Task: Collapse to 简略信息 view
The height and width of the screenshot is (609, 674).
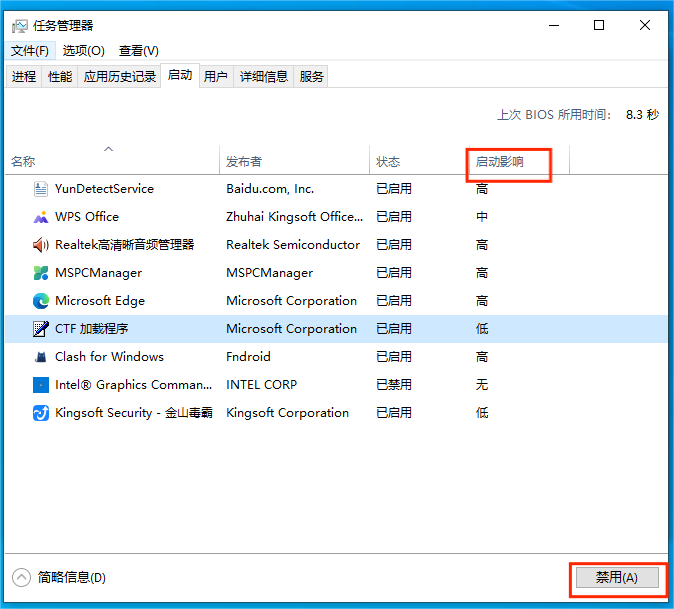Action: pyautogui.click(x=60, y=577)
